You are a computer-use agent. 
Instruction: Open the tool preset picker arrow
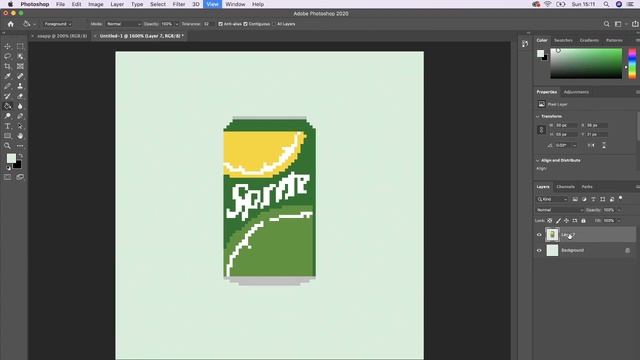[x=35, y=24]
